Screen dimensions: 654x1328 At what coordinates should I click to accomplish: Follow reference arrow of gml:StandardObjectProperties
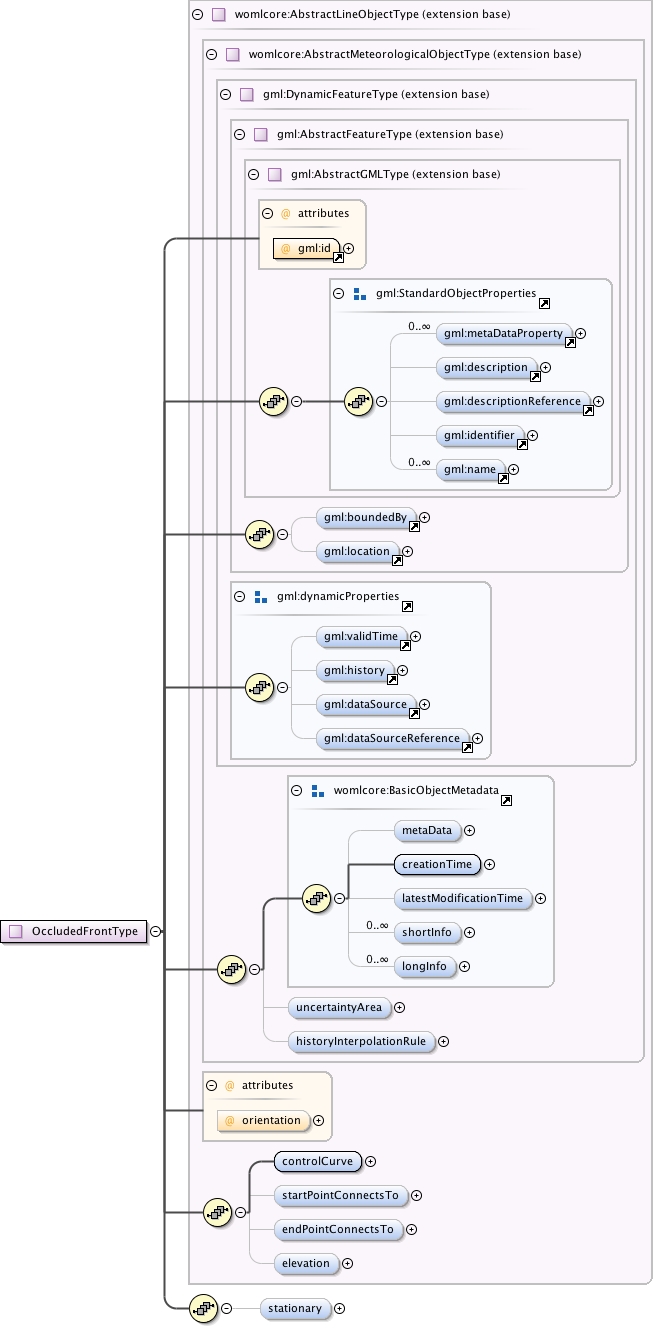(x=544, y=303)
